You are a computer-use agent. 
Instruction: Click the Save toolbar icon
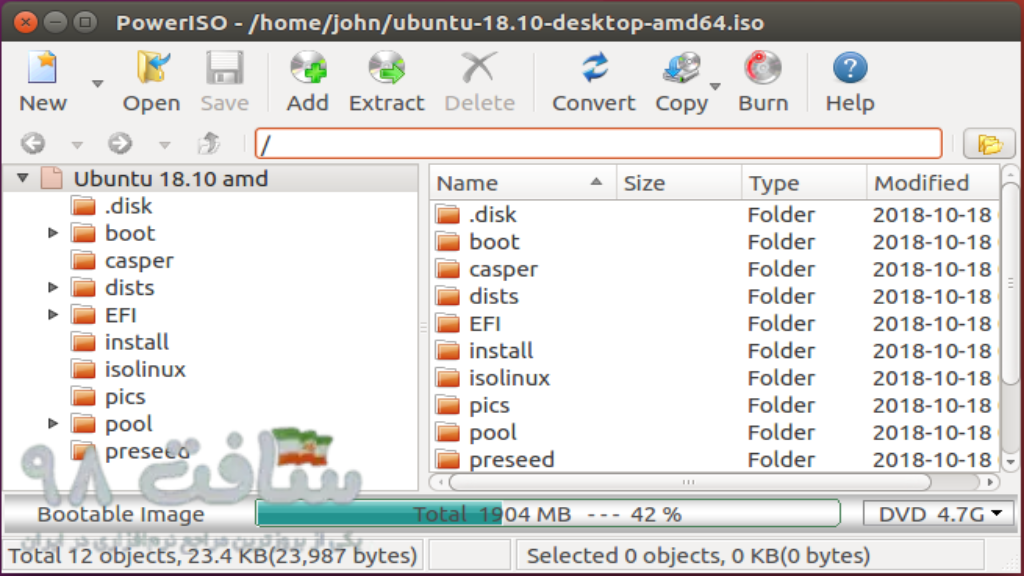tap(224, 68)
